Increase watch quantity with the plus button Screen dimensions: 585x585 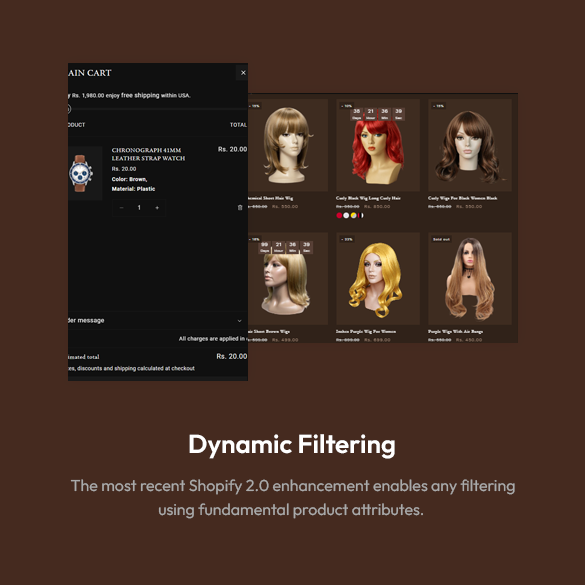pos(157,208)
